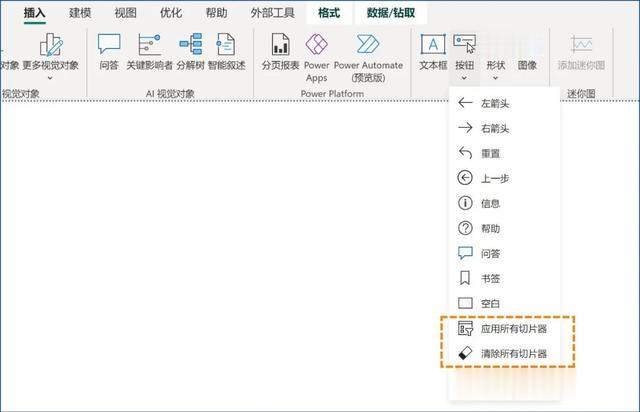Switch to the 插入 ribbon tab
This screenshot has width=640, height=412.
coord(34,13)
